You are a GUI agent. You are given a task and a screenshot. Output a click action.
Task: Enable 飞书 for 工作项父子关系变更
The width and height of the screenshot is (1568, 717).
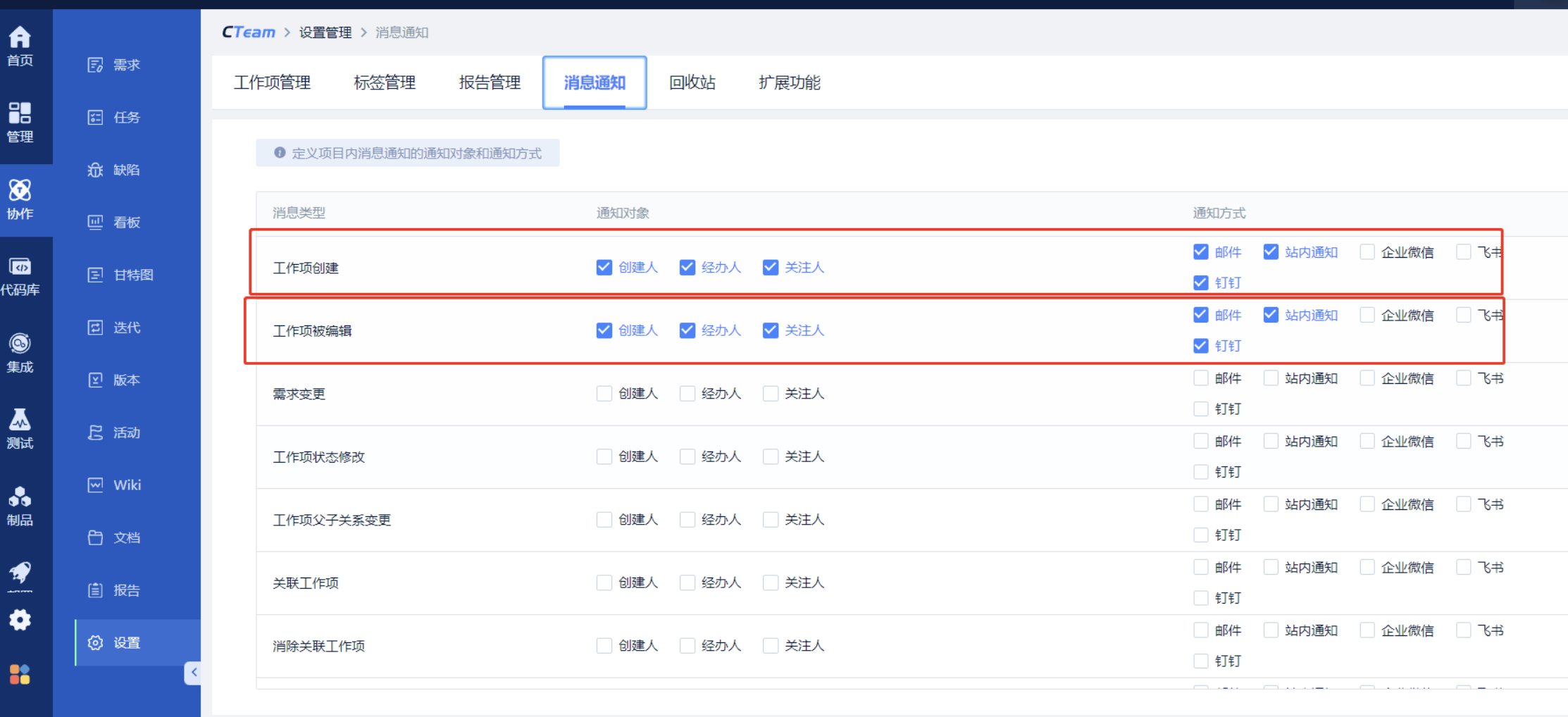(1464, 504)
